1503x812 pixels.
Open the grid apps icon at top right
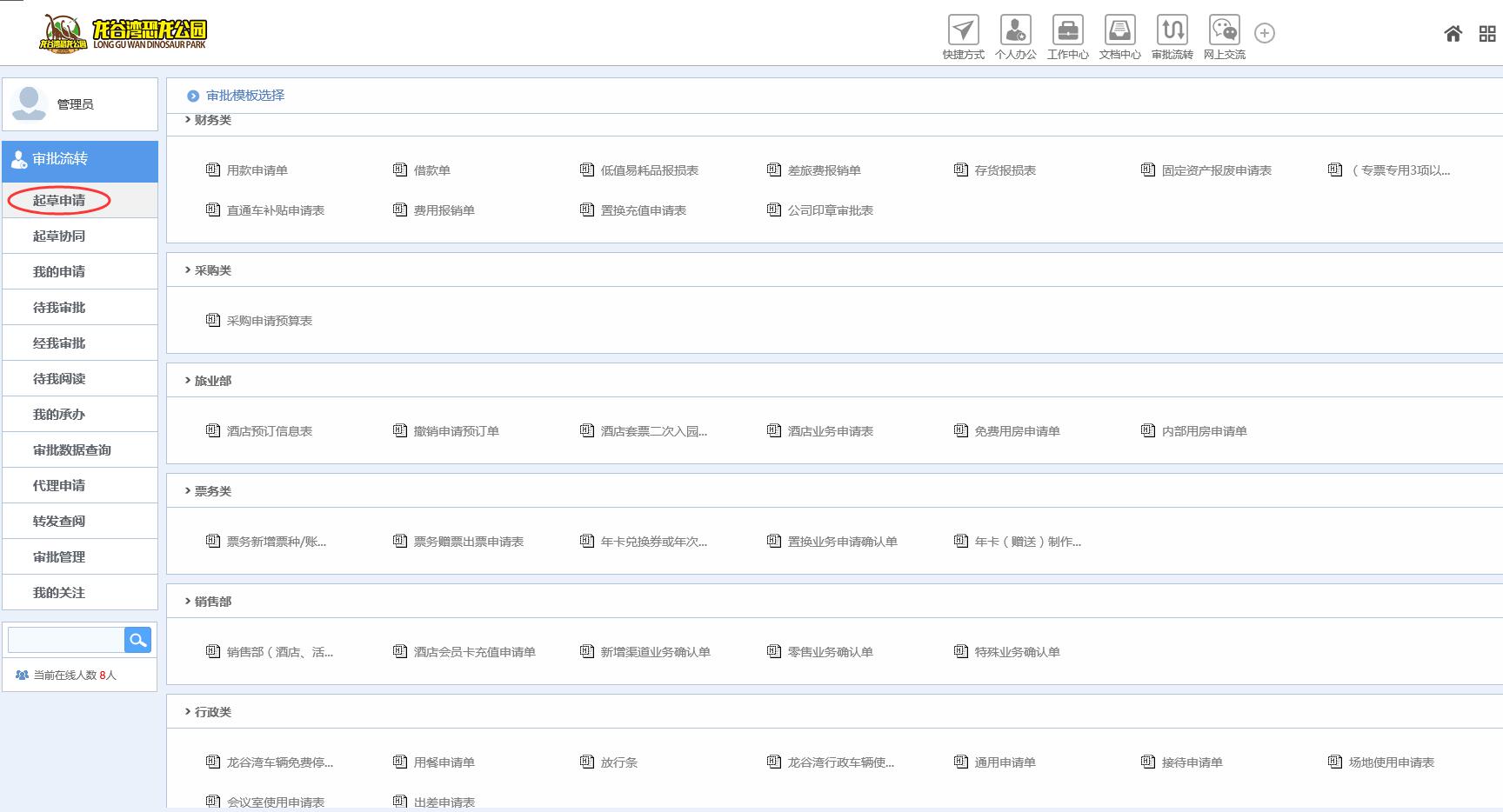click(1486, 34)
